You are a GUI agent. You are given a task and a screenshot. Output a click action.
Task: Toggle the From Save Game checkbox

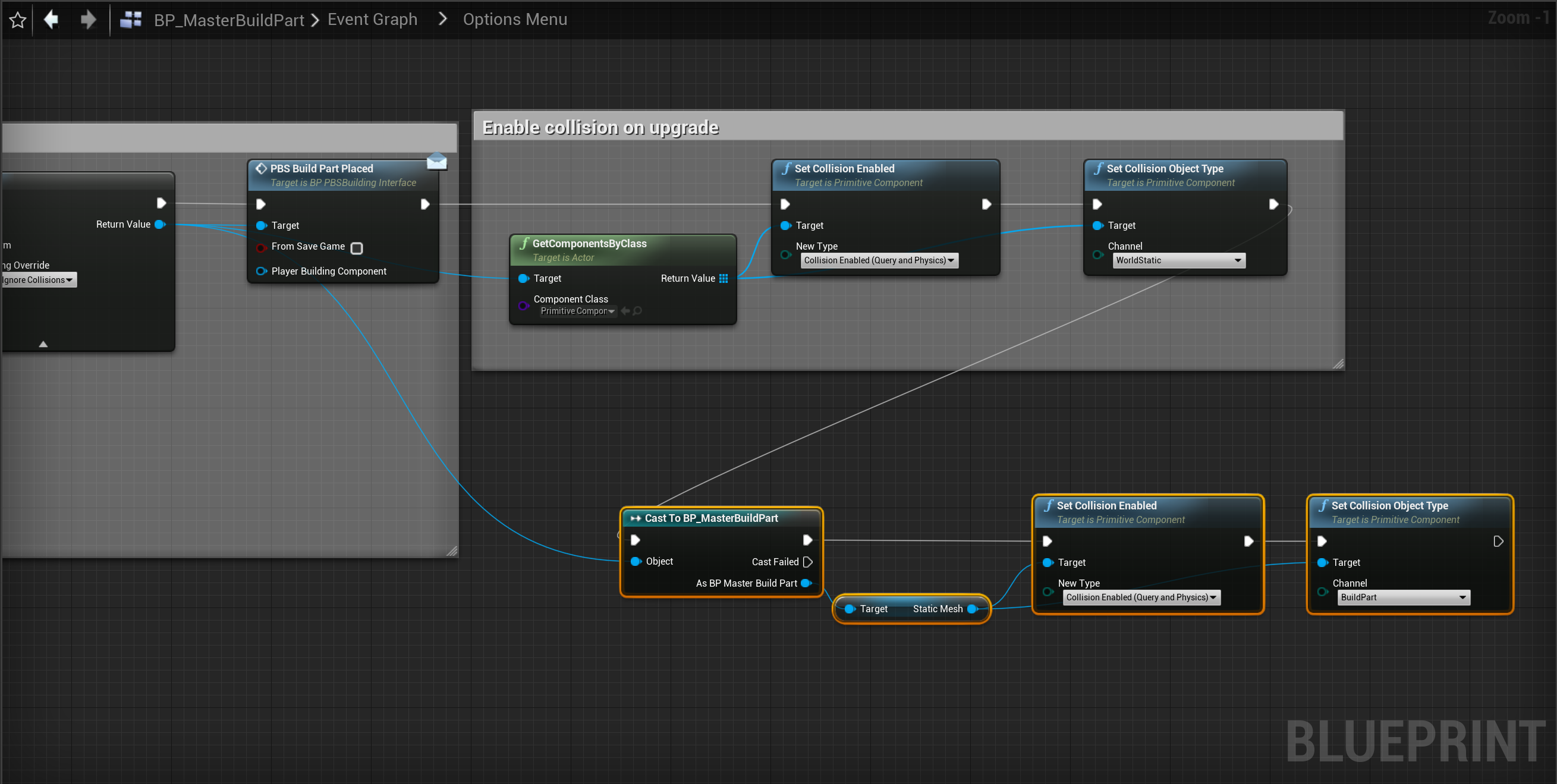(357, 248)
